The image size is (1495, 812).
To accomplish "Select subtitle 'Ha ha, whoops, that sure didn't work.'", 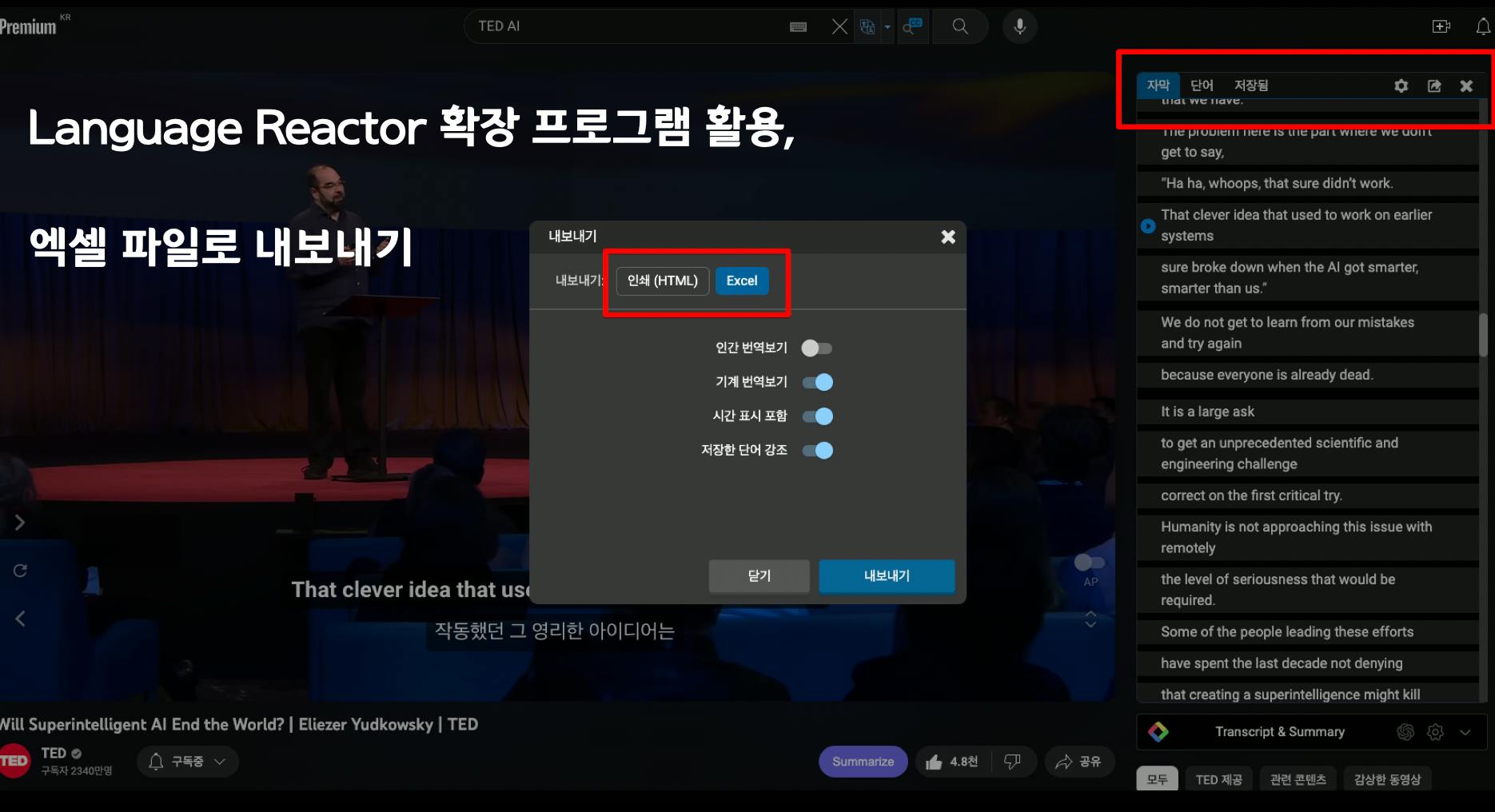I will (1308, 183).
